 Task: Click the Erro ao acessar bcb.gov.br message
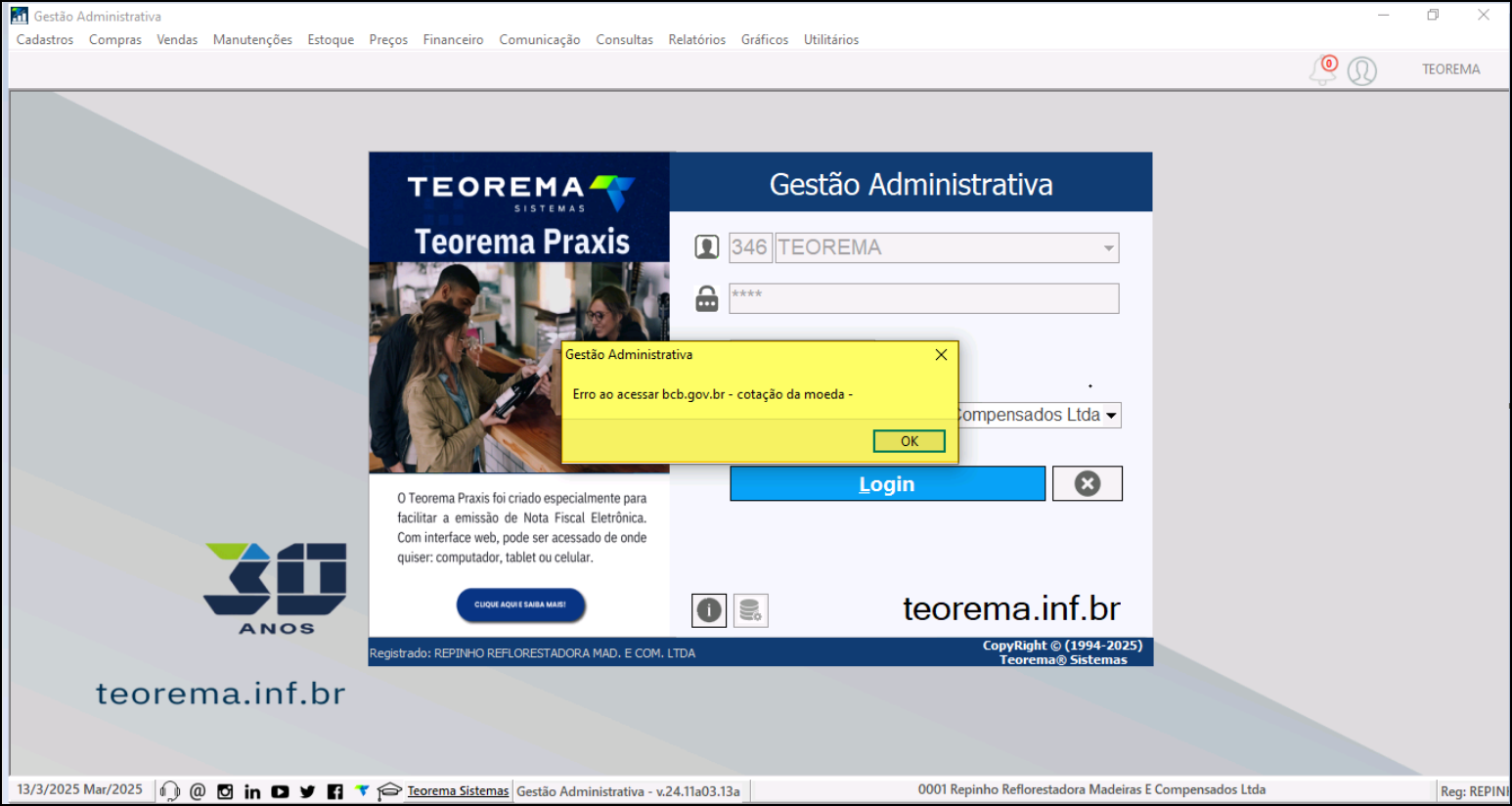tap(712, 394)
